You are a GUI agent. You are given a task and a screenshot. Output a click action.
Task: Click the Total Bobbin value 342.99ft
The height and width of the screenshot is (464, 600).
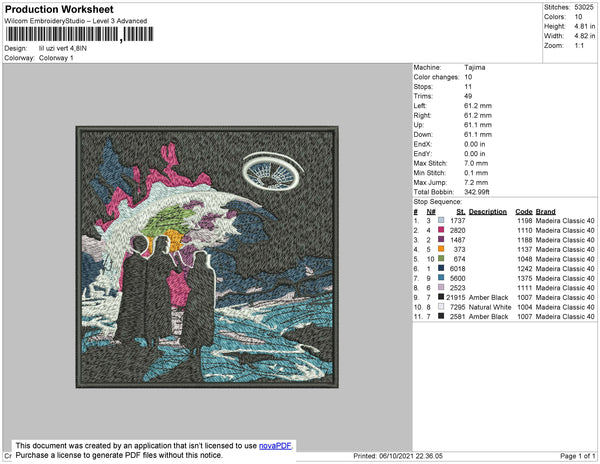click(477, 192)
